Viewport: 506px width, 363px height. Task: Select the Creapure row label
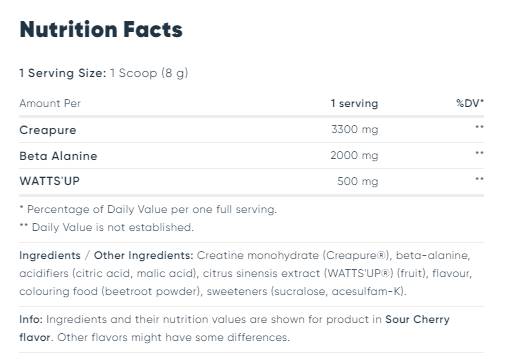coord(48,130)
